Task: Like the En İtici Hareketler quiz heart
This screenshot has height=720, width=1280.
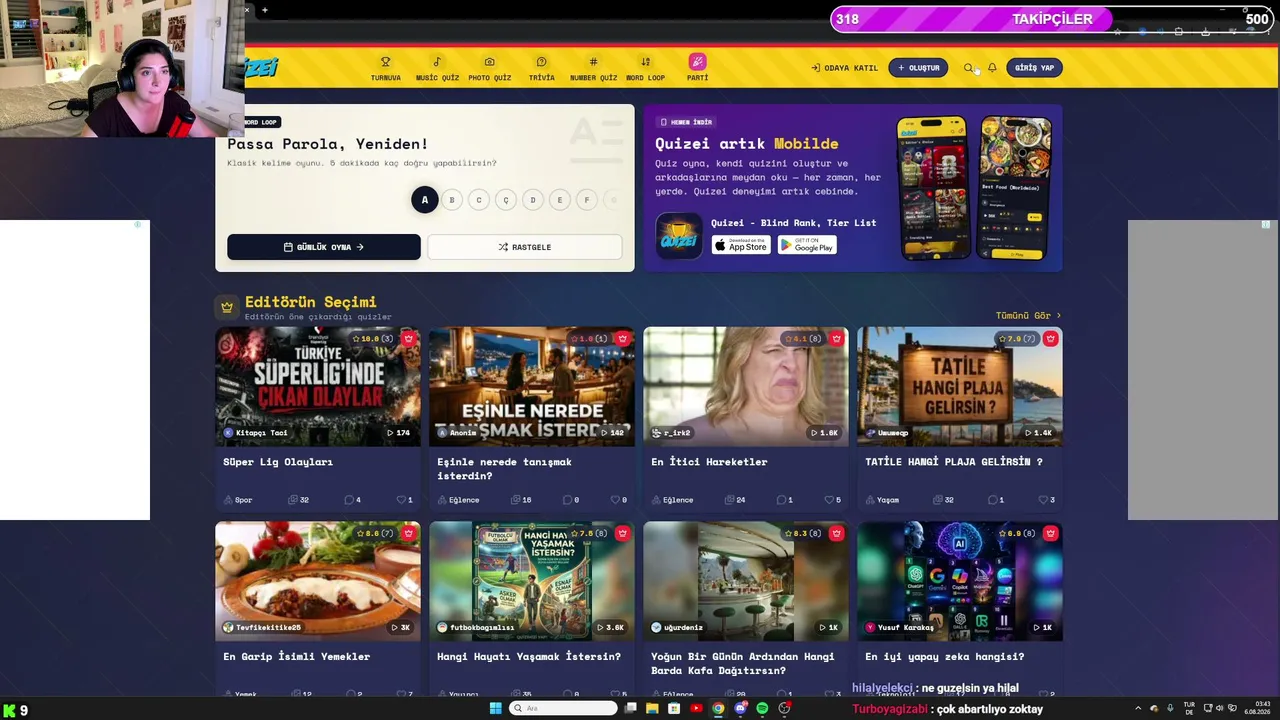Action: tap(829, 500)
